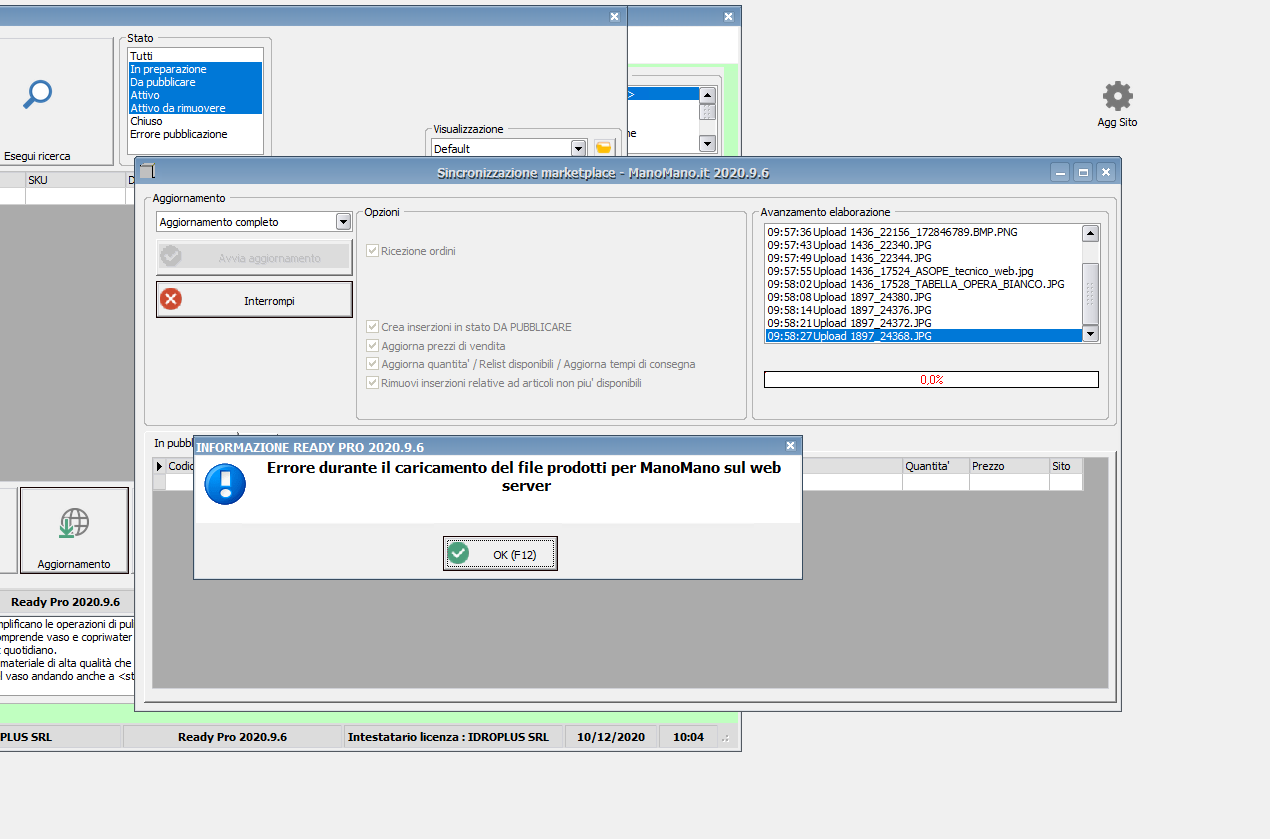This screenshot has width=1270, height=839.
Task: Select Tutti in the Stato list
Action: click(x=196, y=56)
